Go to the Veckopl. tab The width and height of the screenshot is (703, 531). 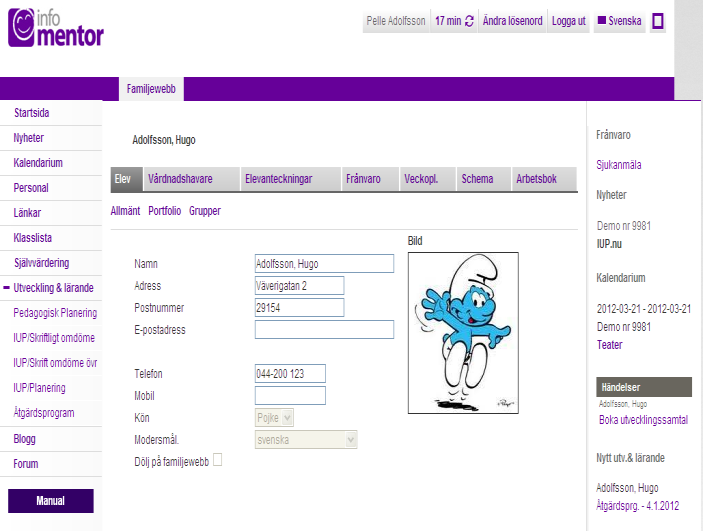coord(428,179)
